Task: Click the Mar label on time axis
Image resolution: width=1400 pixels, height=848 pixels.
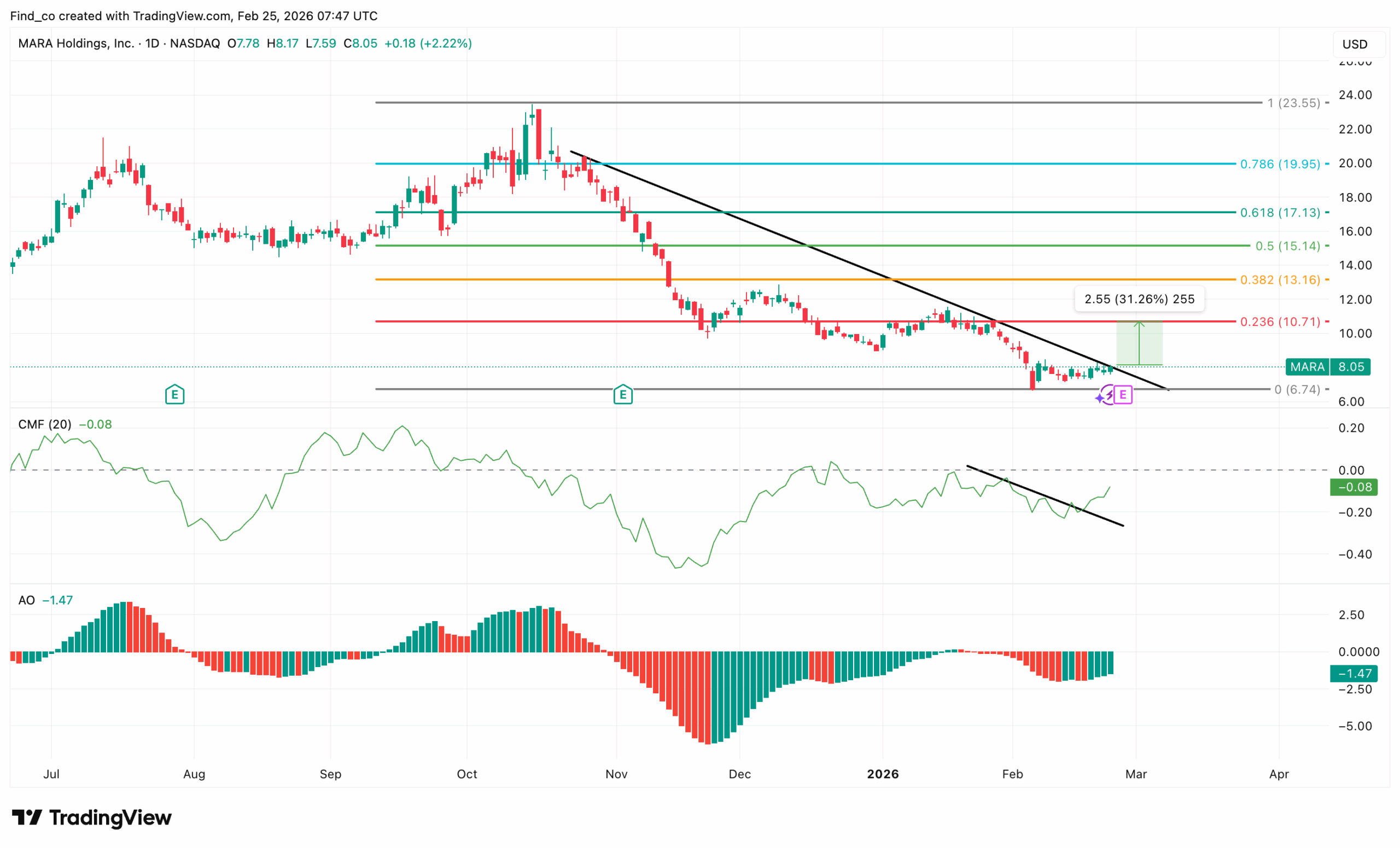Action: tap(1136, 774)
